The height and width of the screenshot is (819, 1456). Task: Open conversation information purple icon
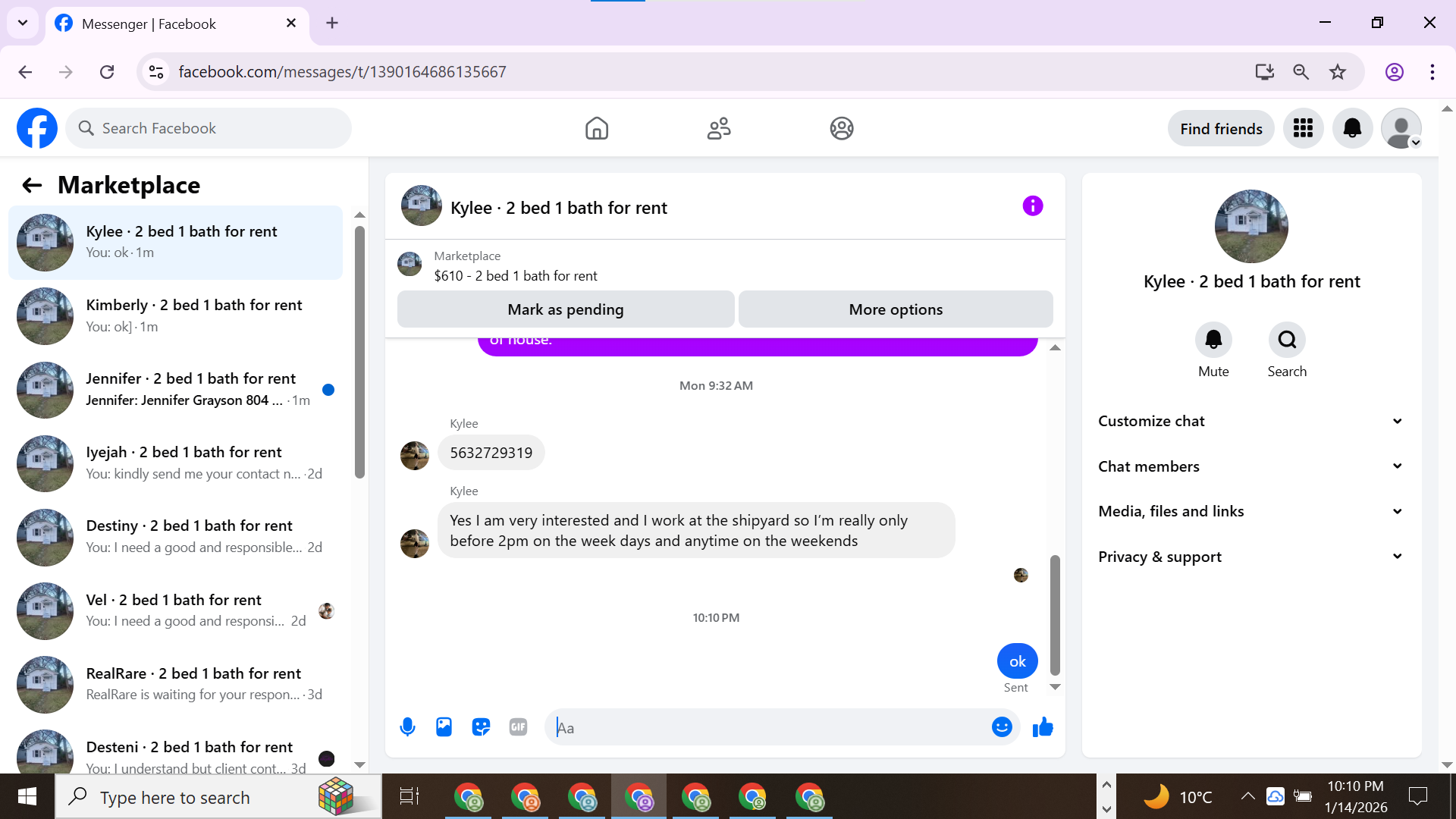pyautogui.click(x=1032, y=206)
